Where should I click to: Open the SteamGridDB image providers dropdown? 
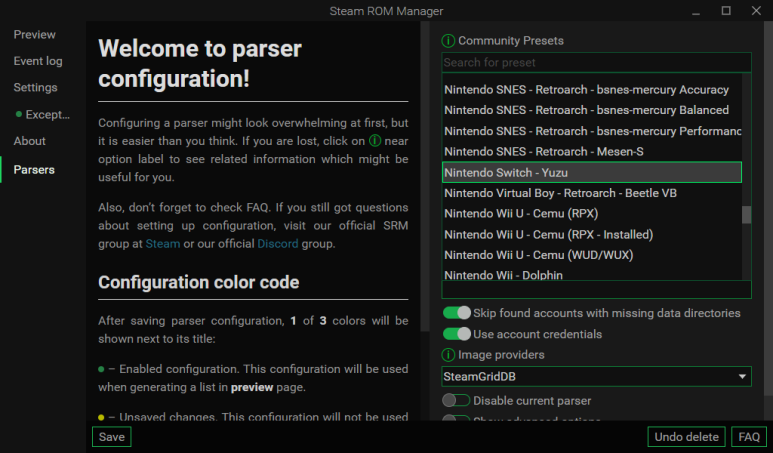(597, 377)
